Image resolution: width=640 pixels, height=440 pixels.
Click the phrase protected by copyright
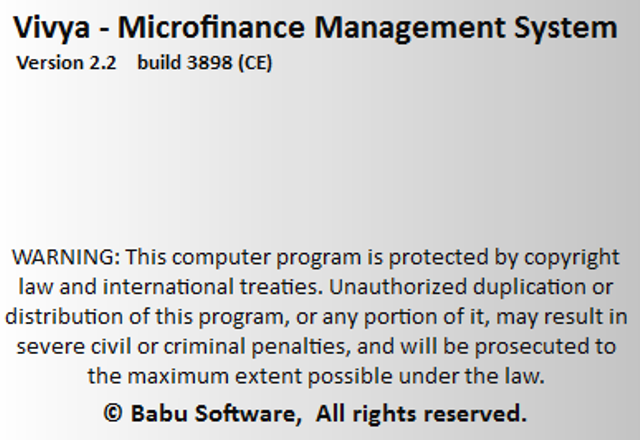[x=519, y=255]
